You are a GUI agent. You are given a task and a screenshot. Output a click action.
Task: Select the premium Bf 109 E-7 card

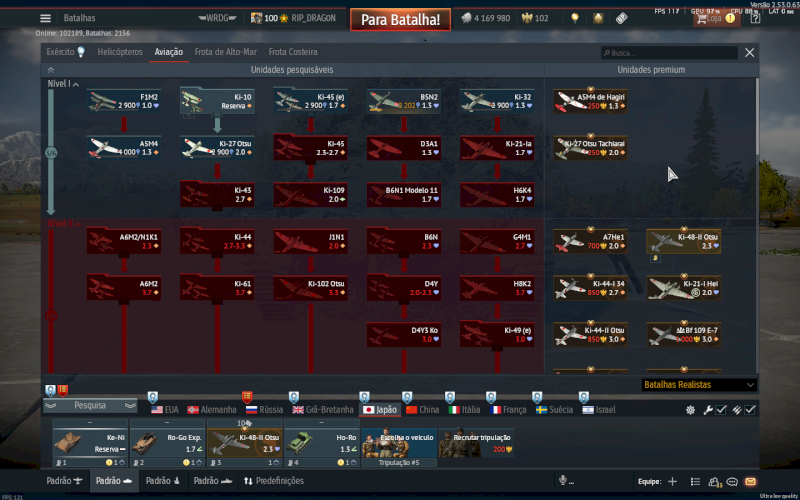pyautogui.click(x=684, y=335)
